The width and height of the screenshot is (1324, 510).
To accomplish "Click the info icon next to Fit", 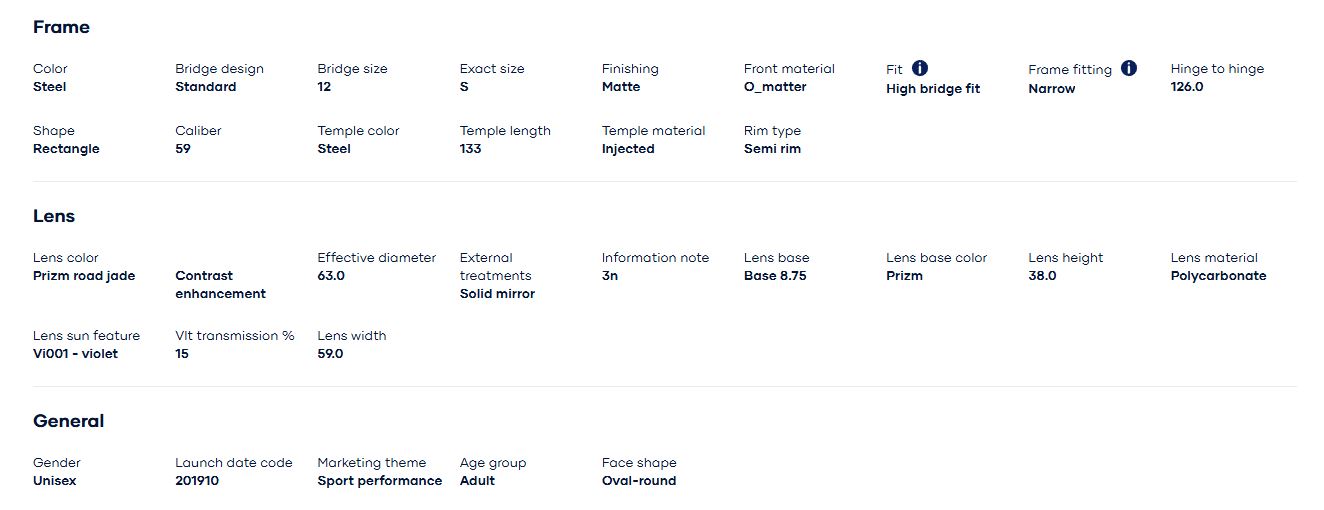I will click(x=920, y=68).
